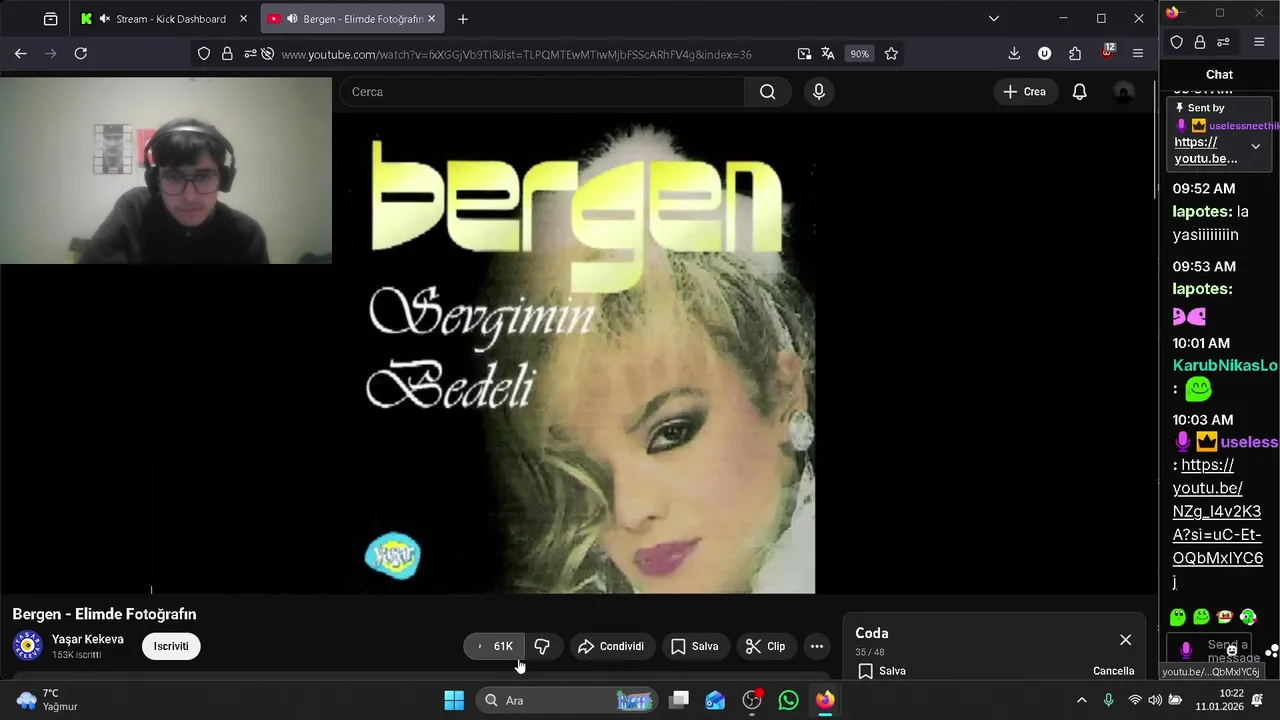Click the Bergen album cover video
The height and width of the screenshot is (720, 1280).
tap(590, 353)
